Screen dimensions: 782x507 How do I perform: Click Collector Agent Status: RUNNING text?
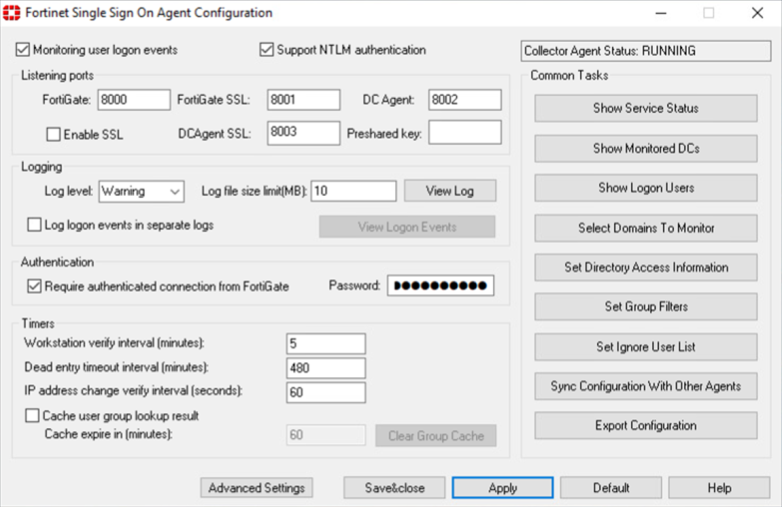[609, 51]
